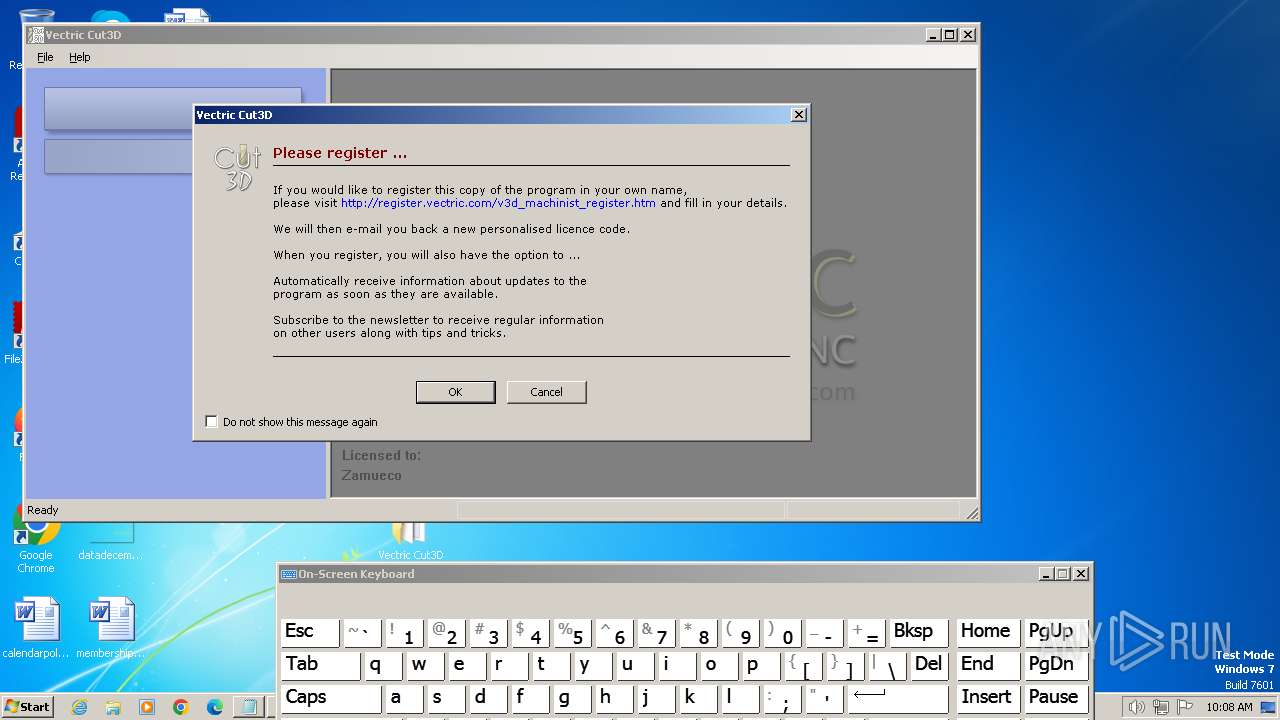Image resolution: width=1280 pixels, height=720 pixels.
Task: Tap the Enter arrow key on On-Screen Keyboard
Action: [898, 698]
